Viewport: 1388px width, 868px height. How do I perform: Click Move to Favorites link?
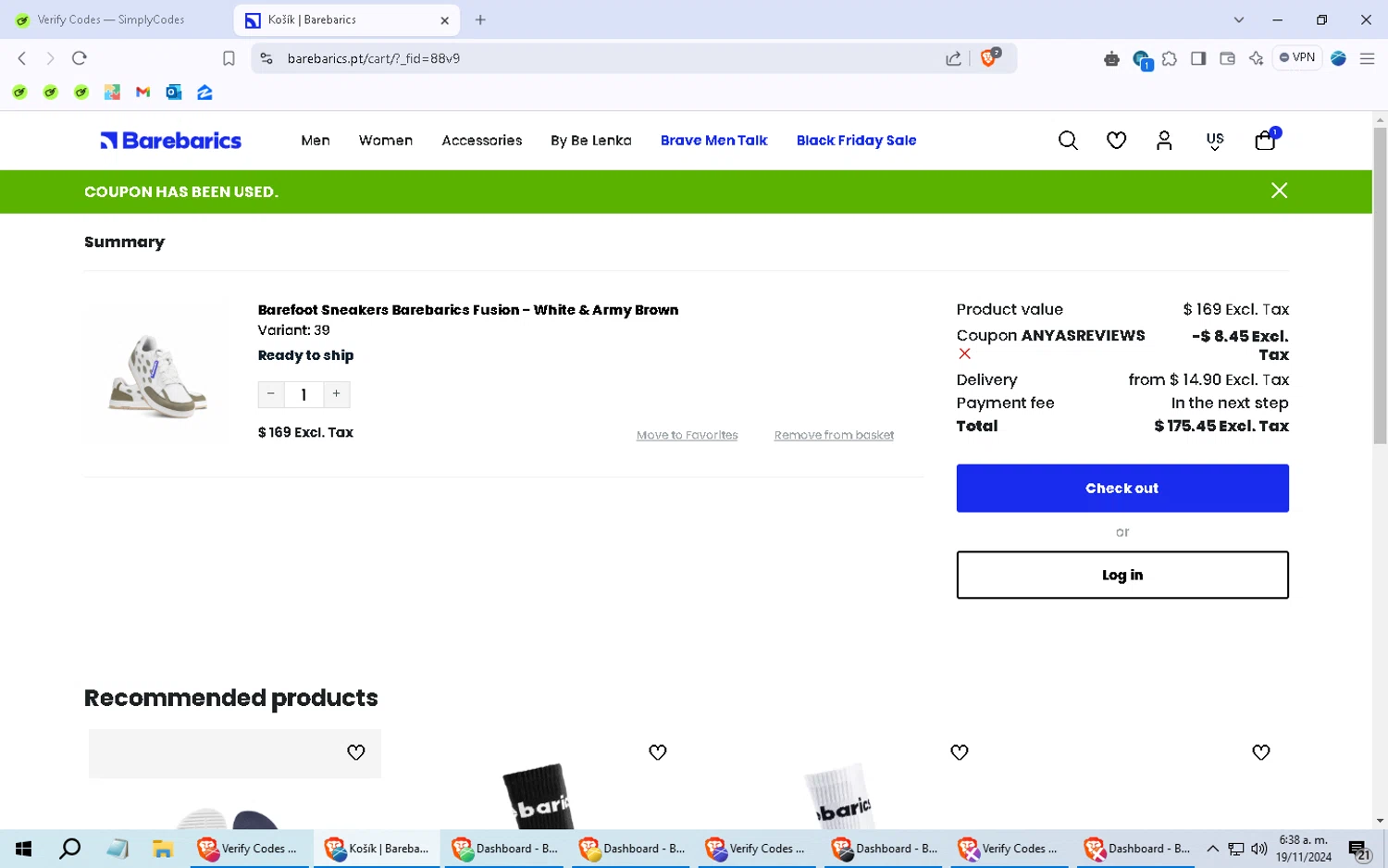click(x=688, y=435)
